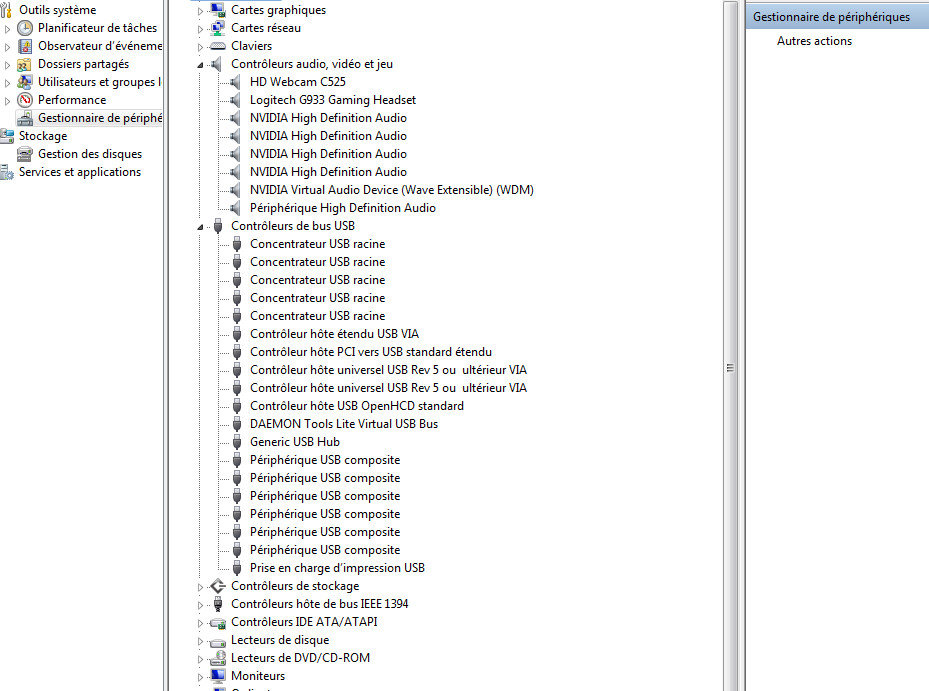The image size is (929, 691).
Task: Select Services et applications in sidebar
Action: point(80,172)
